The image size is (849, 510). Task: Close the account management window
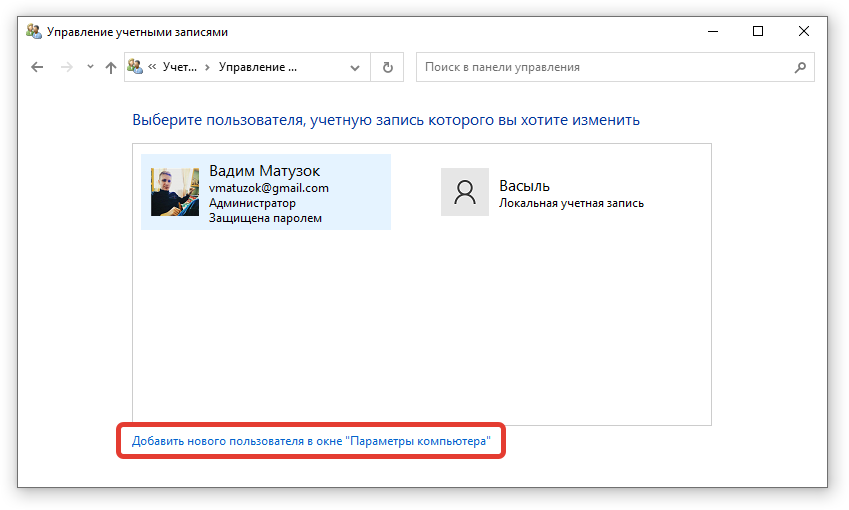pyautogui.click(x=804, y=32)
